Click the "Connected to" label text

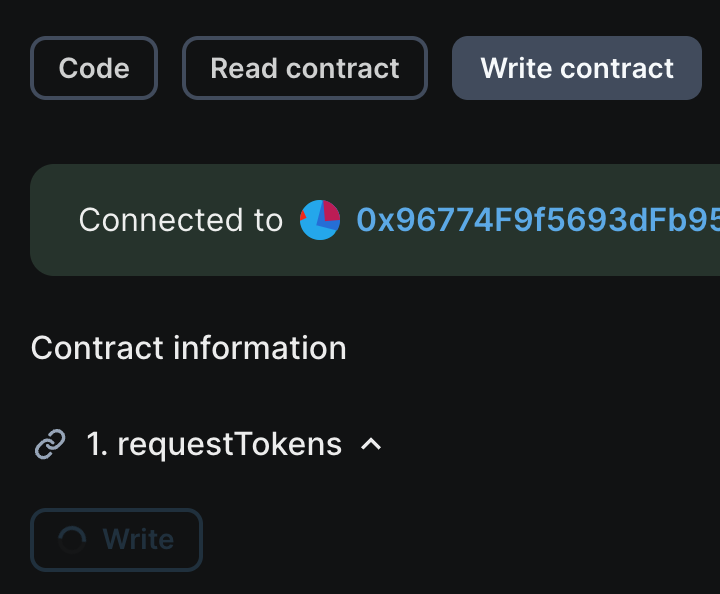181,220
